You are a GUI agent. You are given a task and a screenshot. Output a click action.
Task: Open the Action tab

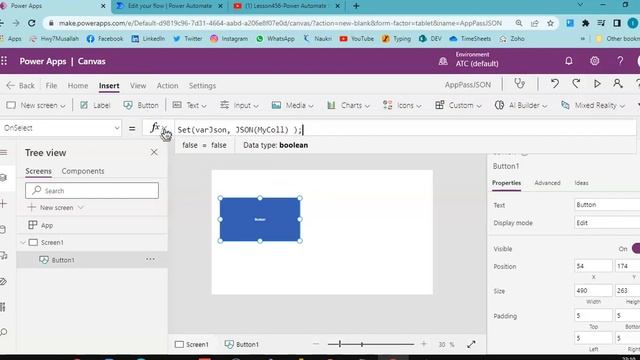[167, 86]
